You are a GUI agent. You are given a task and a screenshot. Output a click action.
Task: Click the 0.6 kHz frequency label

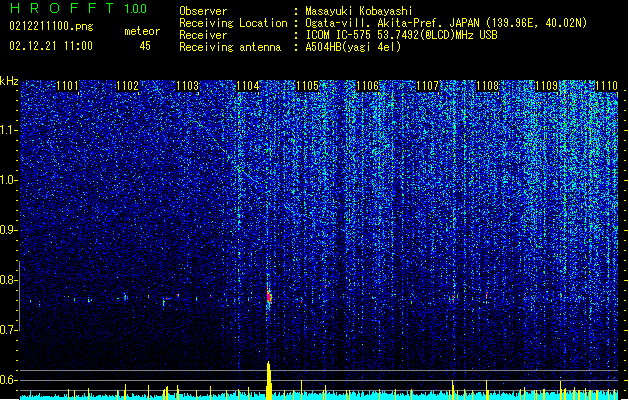8,380
